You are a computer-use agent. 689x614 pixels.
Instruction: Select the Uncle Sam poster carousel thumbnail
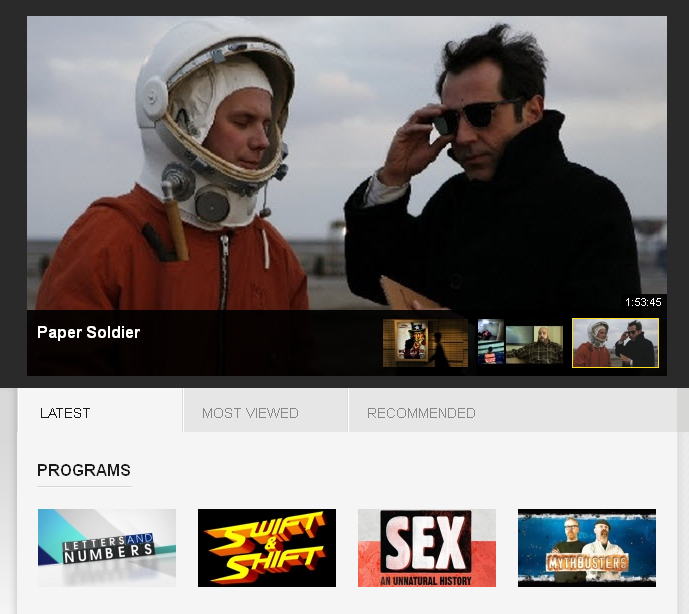click(425, 343)
